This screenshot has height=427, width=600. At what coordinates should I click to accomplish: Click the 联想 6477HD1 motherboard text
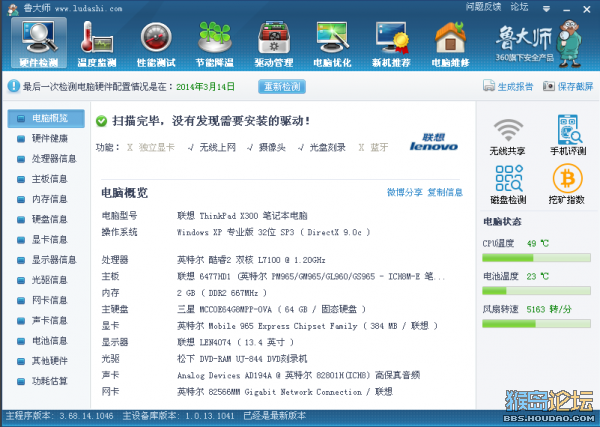pos(311,276)
